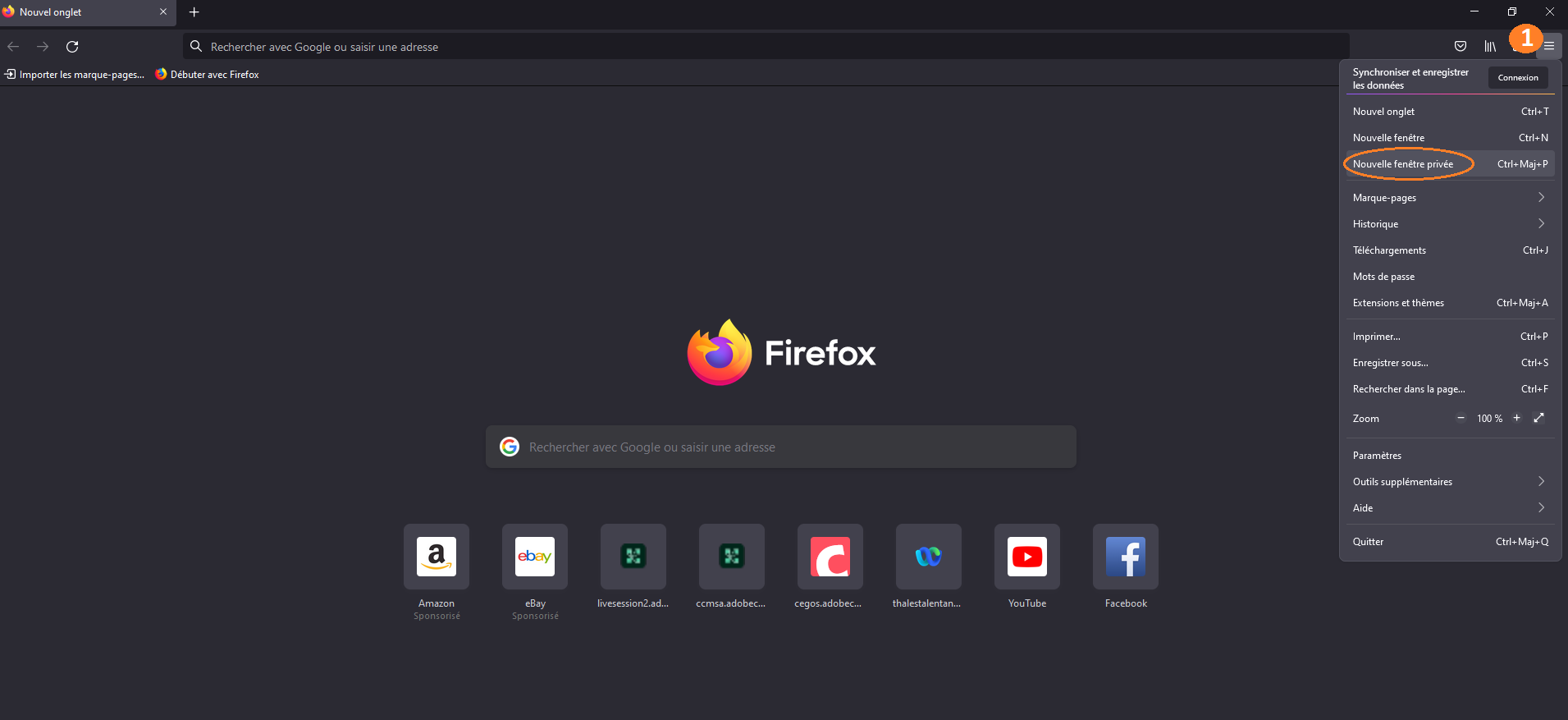The height and width of the screenshot is (720, 1568).
Task: Open Mots de passe from menu
Action: click(x=1450, y=277)
